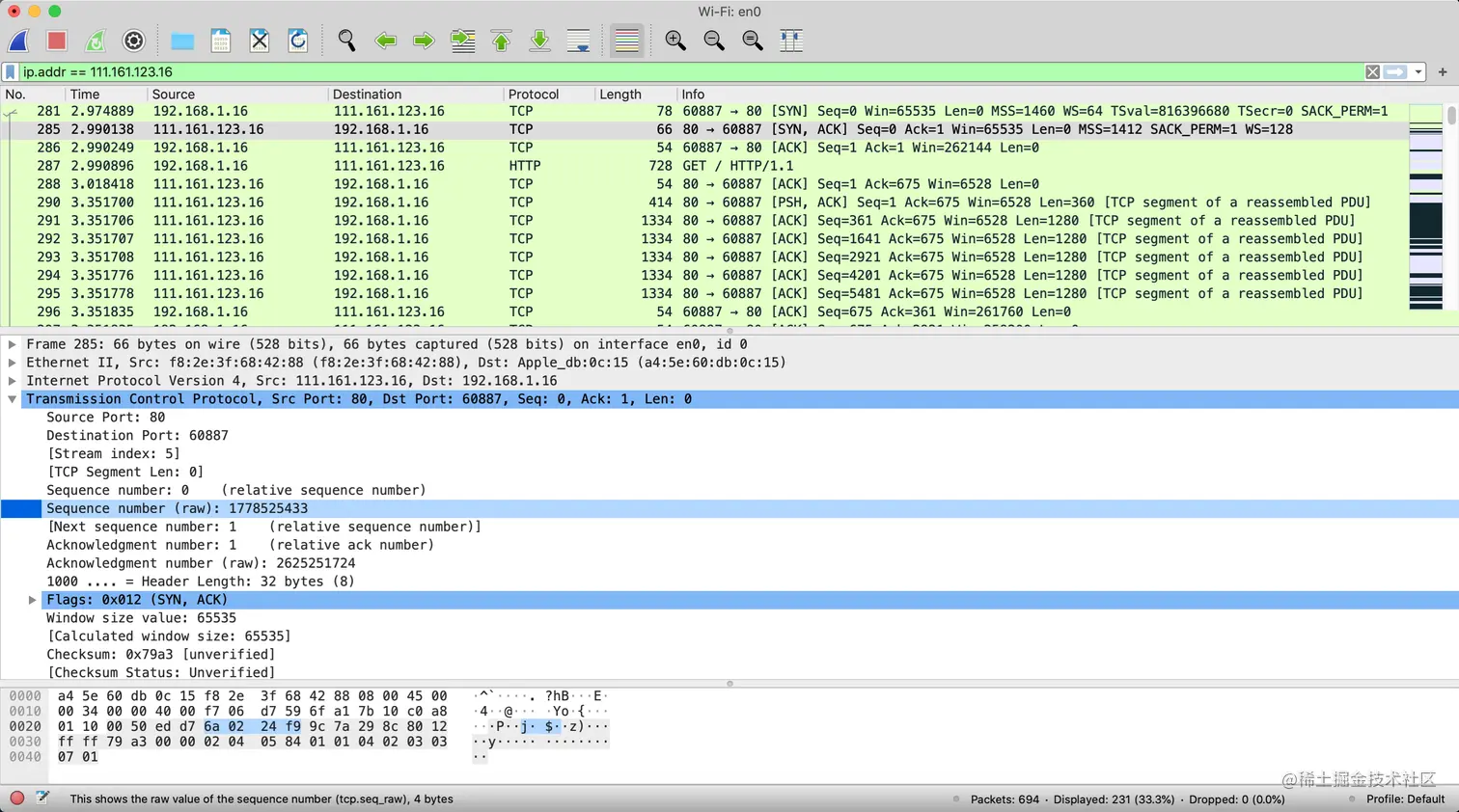Click Profile: Default in status bar
The width and height of the screenshot is (1459, 812).
(x=1405, y=799)
